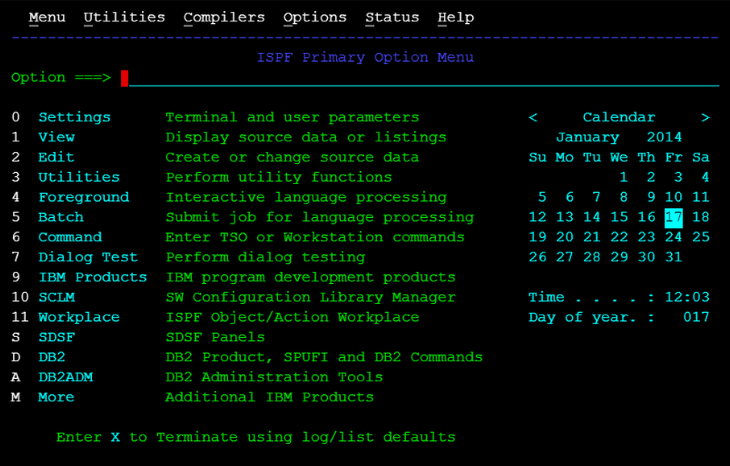This screenshot has width=730, height=466.
Task: Select option A DB2ADM
Action: click(x=66, y=378)
